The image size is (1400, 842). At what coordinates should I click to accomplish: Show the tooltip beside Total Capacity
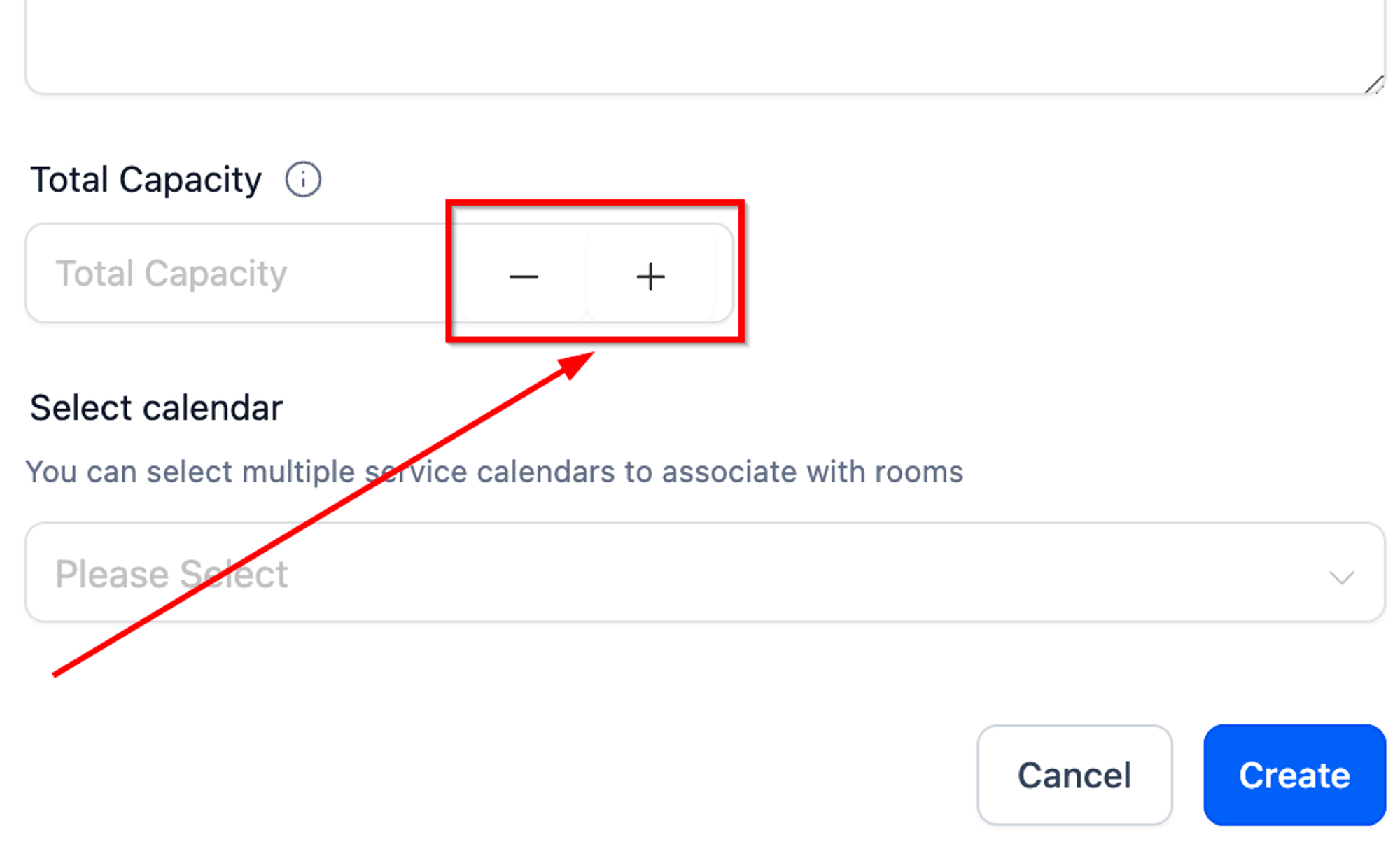pos(303,180)
